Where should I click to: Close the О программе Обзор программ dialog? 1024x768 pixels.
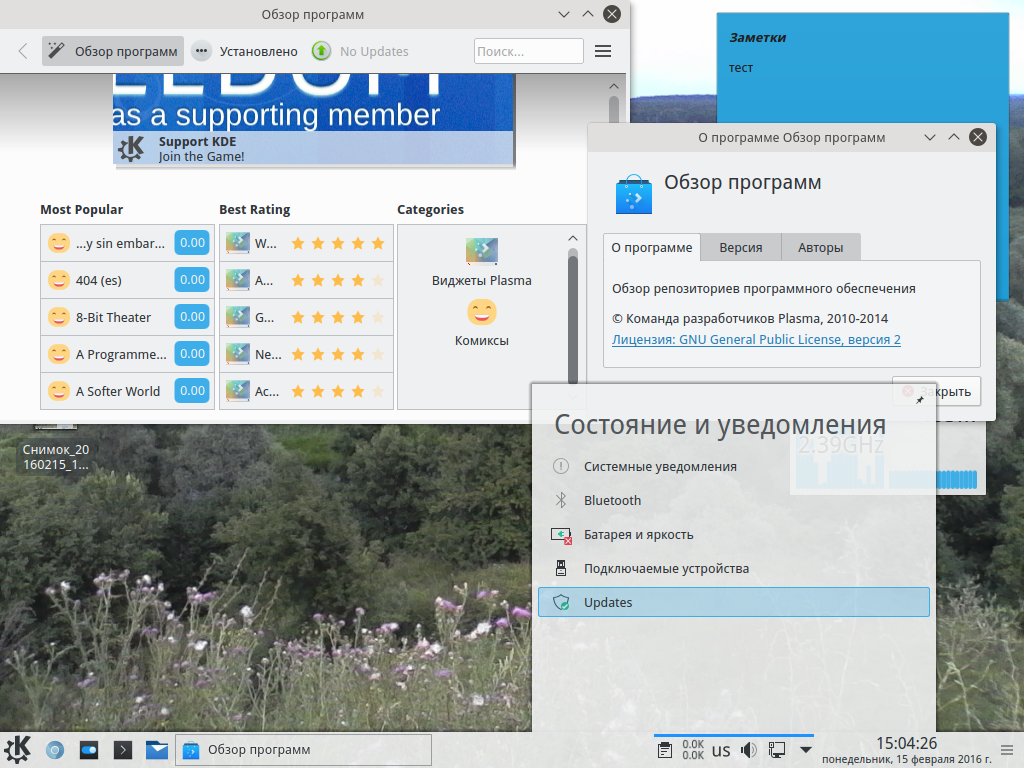coord(978,137)
